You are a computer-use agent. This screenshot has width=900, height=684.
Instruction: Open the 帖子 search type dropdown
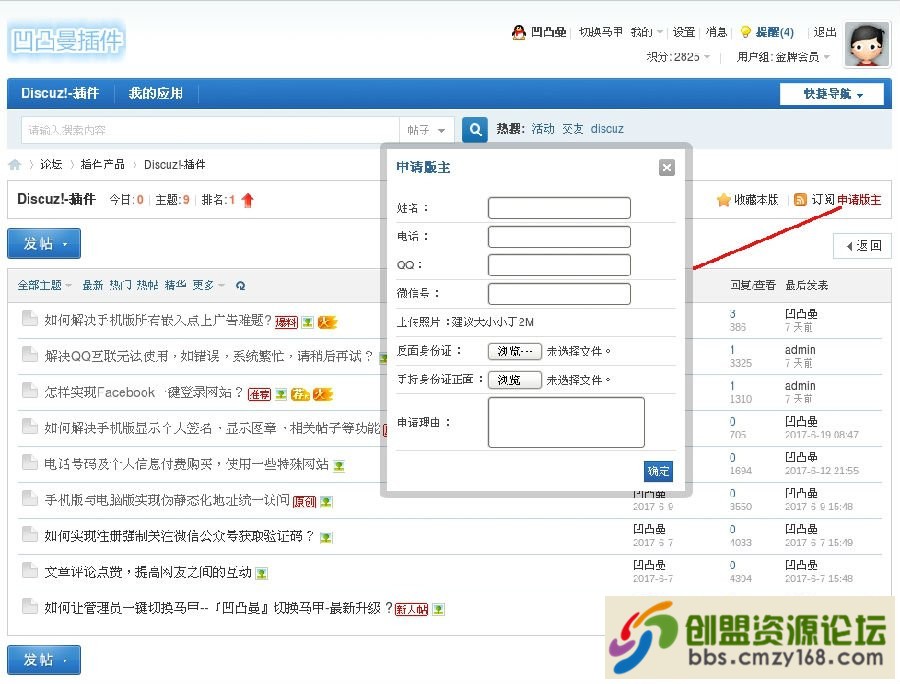(426, 130)
